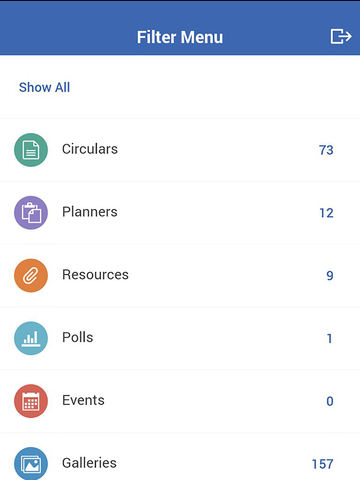The height and width of the screenshot is (480, 360).
Task: Click the green Circulars document icon
Action: [x=31, y=150]
